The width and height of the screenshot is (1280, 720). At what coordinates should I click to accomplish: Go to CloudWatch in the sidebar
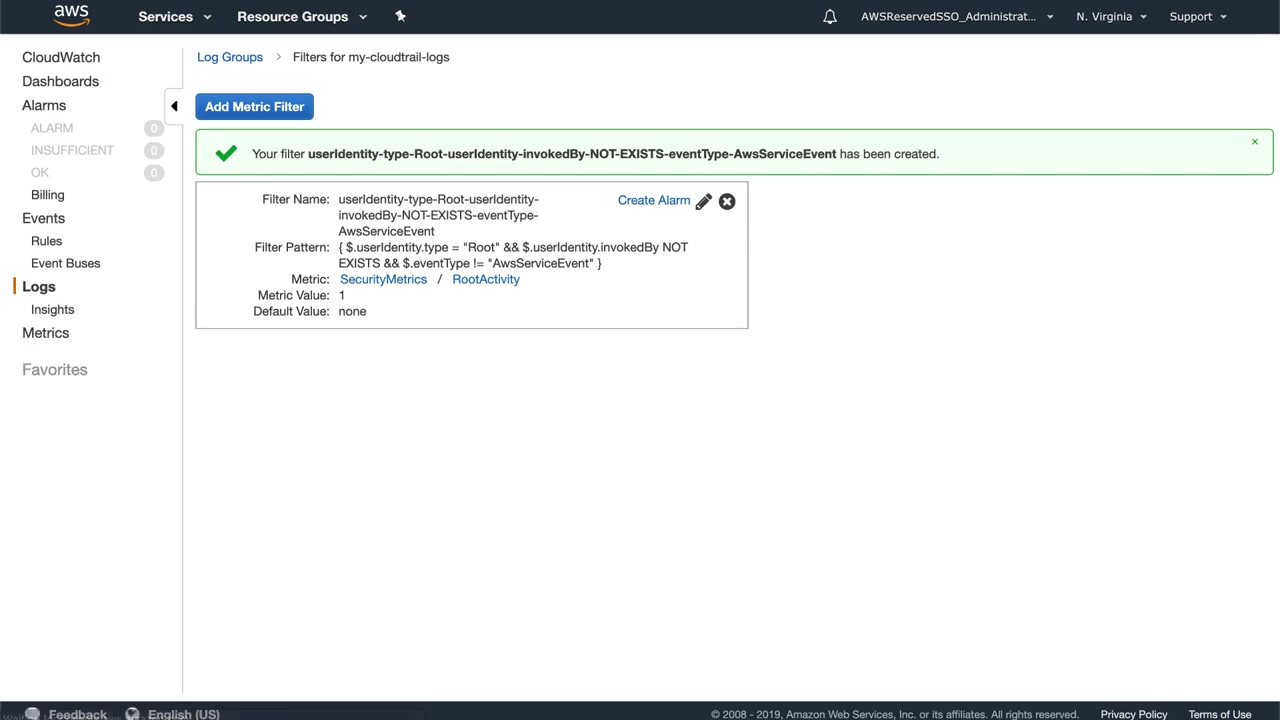click(x=61, y=57)
